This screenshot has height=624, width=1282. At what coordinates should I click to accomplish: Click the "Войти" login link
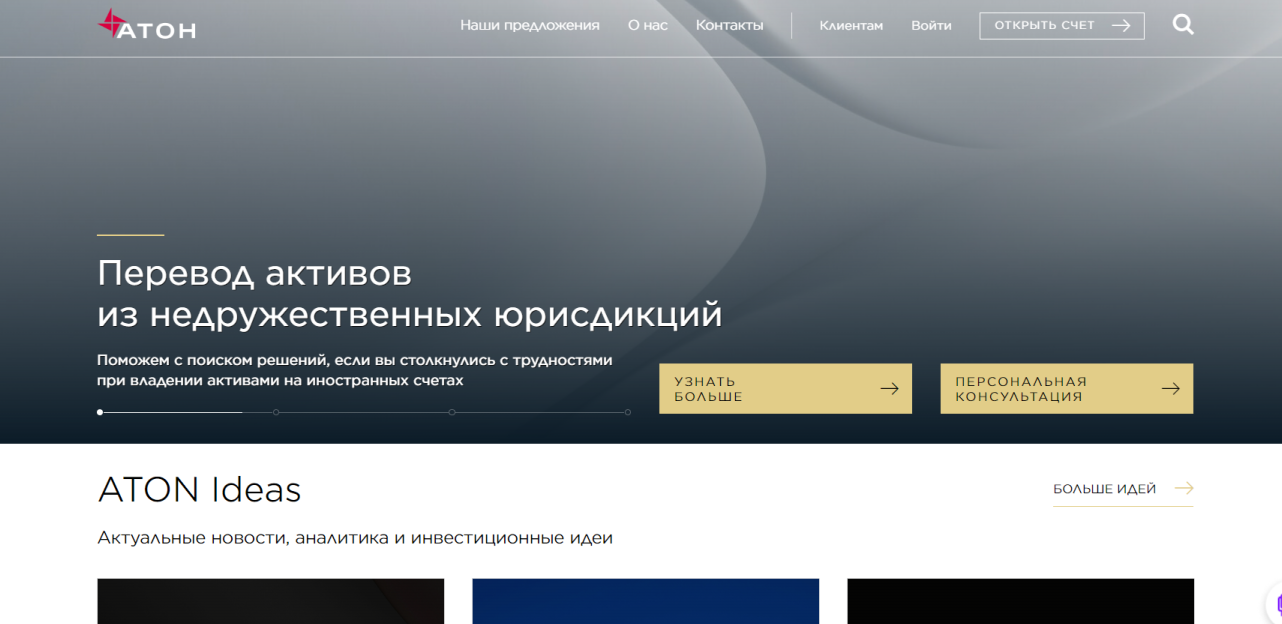point(931,25)
